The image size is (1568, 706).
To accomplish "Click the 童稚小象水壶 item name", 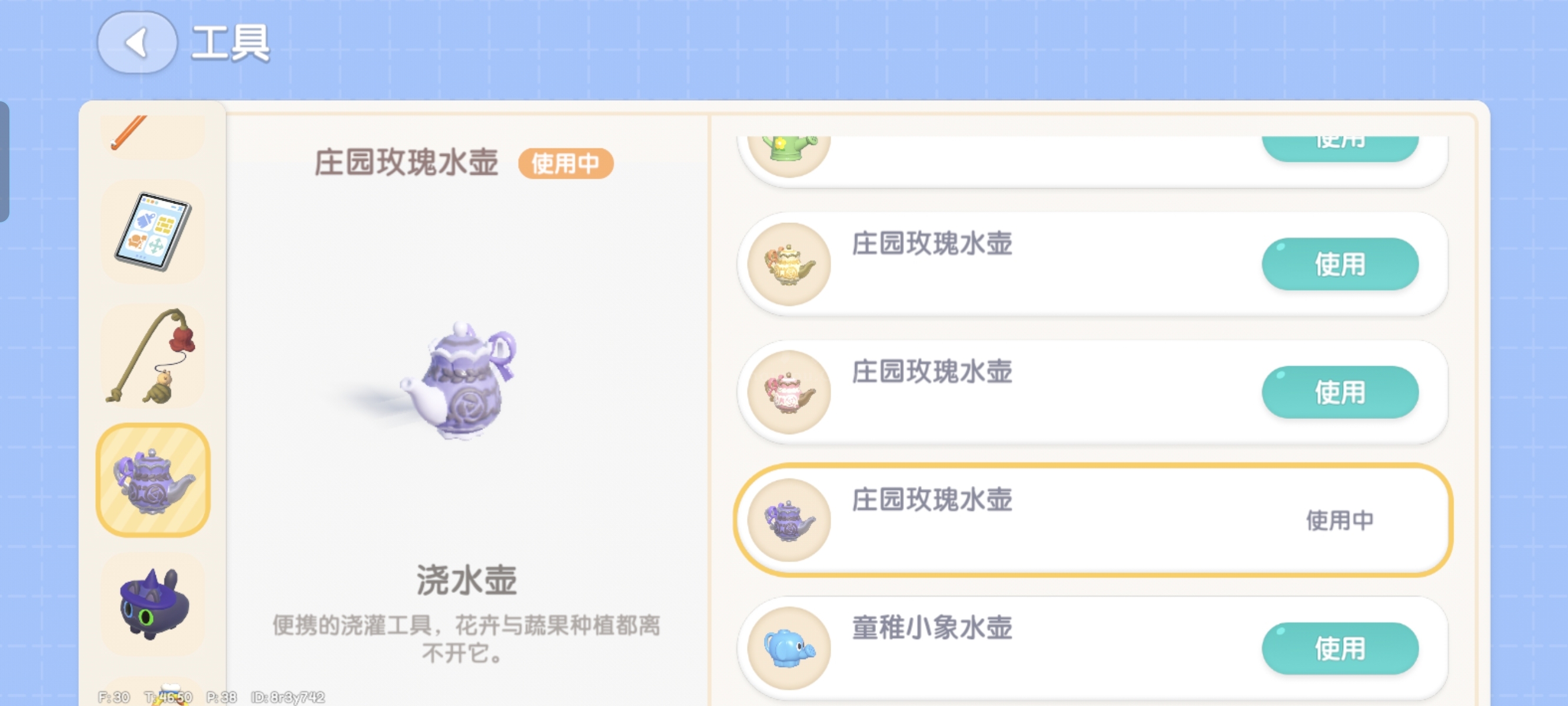I will click(931, 627).
